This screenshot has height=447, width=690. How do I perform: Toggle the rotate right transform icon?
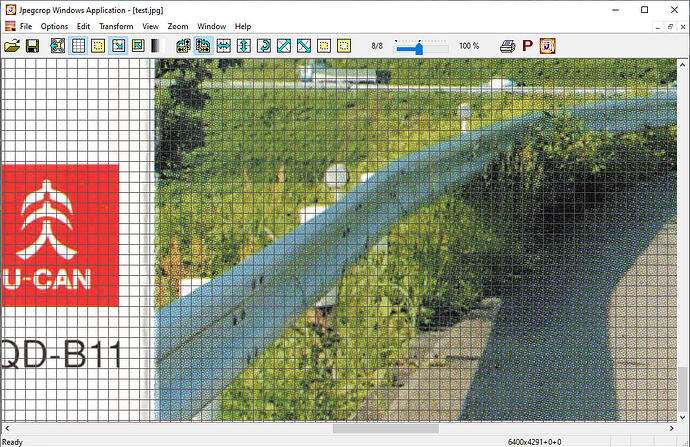coord(203,46)
